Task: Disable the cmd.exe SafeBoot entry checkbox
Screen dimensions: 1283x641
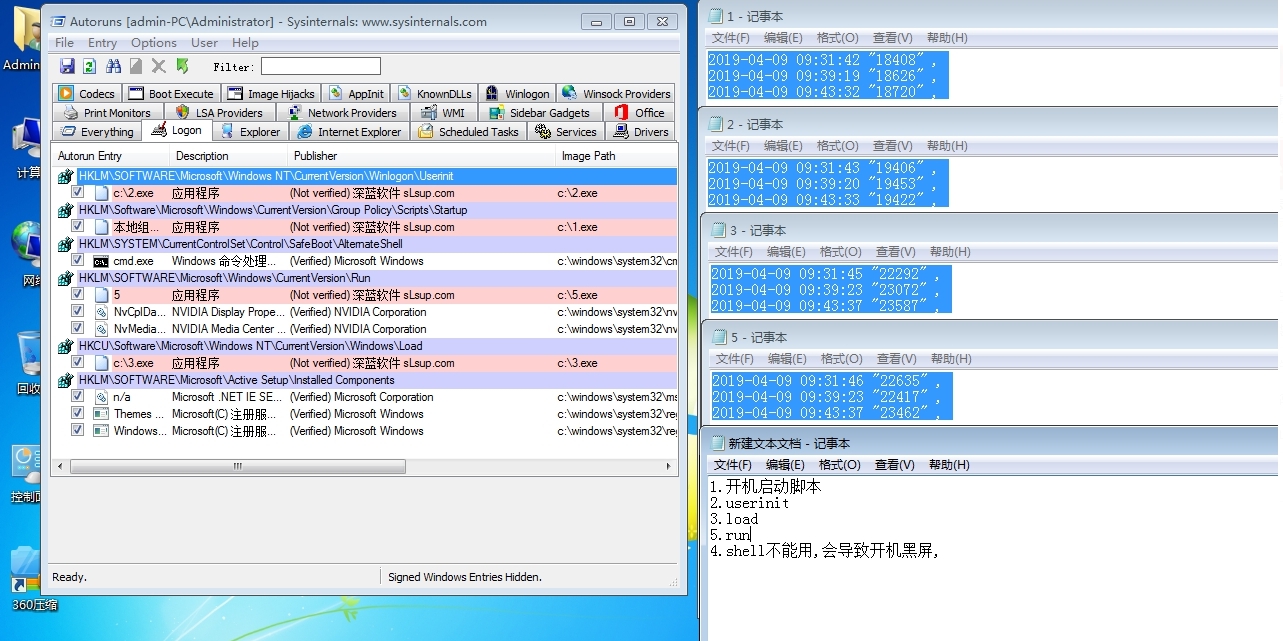Action: (x=77, y=261)
